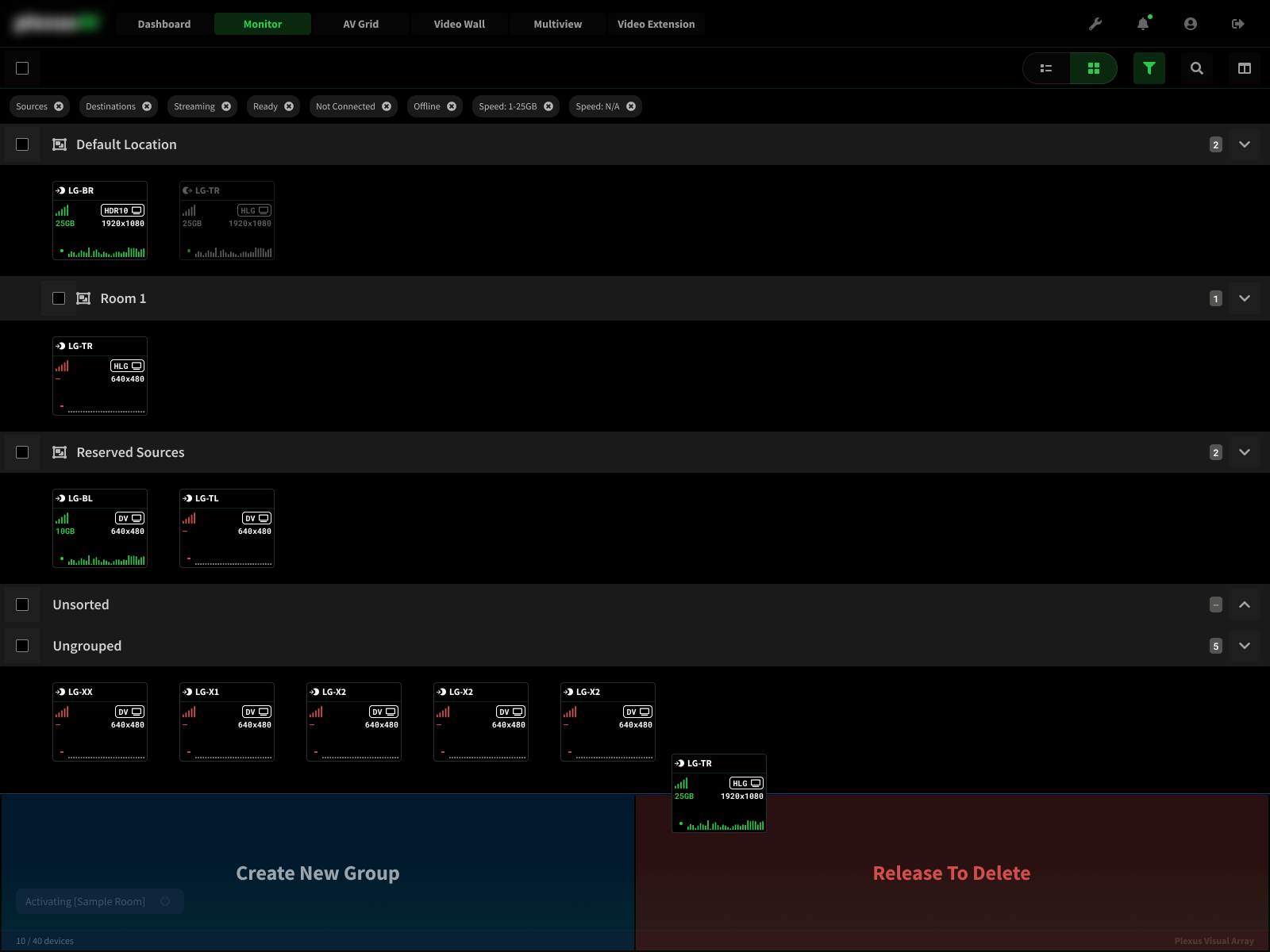
Task: Open the notifications bell
Action: point(1143,24)
